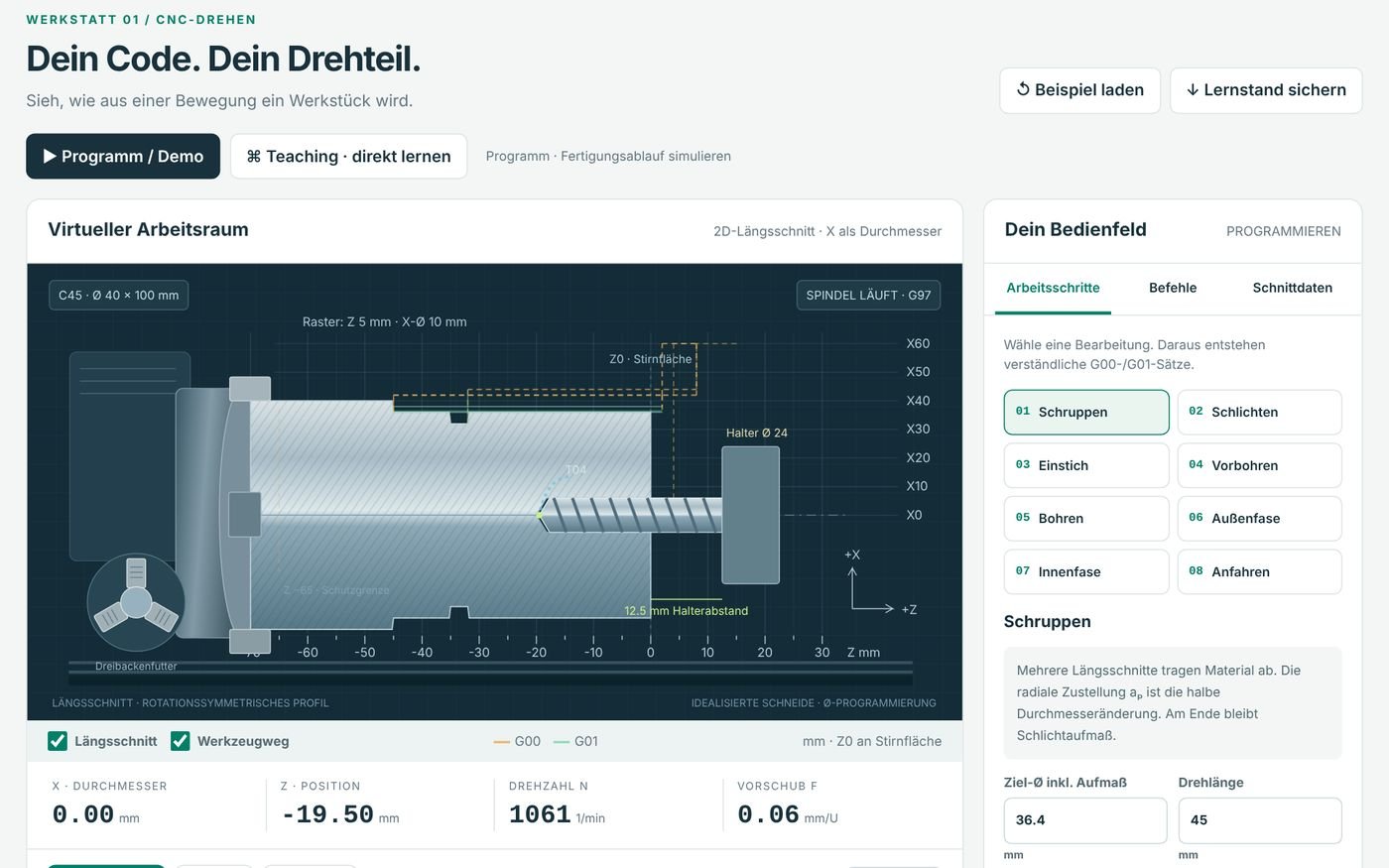The width and height of the screenshot is (1389, 868).
Task: Choose the 04 Vorbohren operation
Action: (1259, 465)
